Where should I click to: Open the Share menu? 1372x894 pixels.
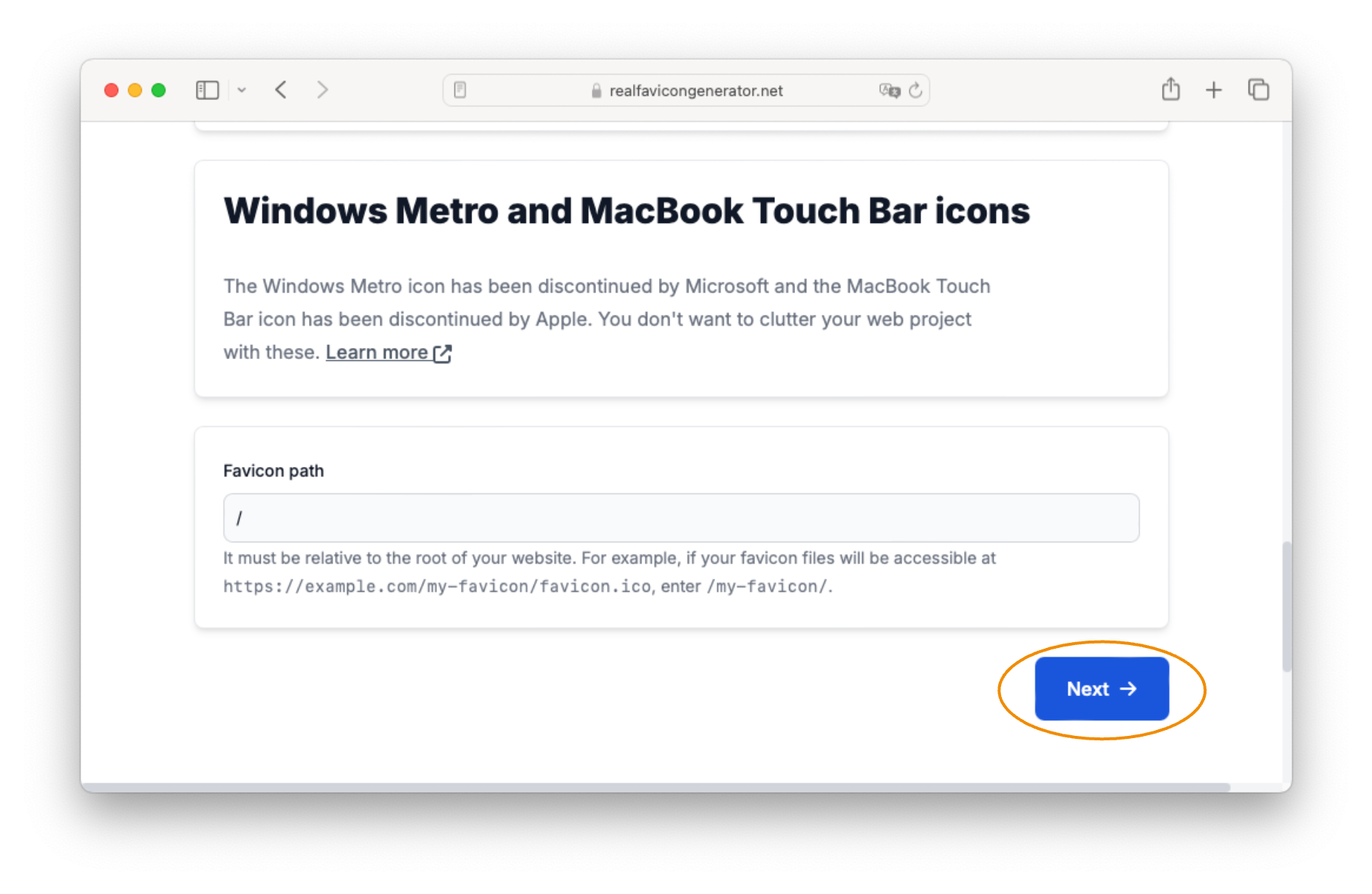(x=1170, y=89)
